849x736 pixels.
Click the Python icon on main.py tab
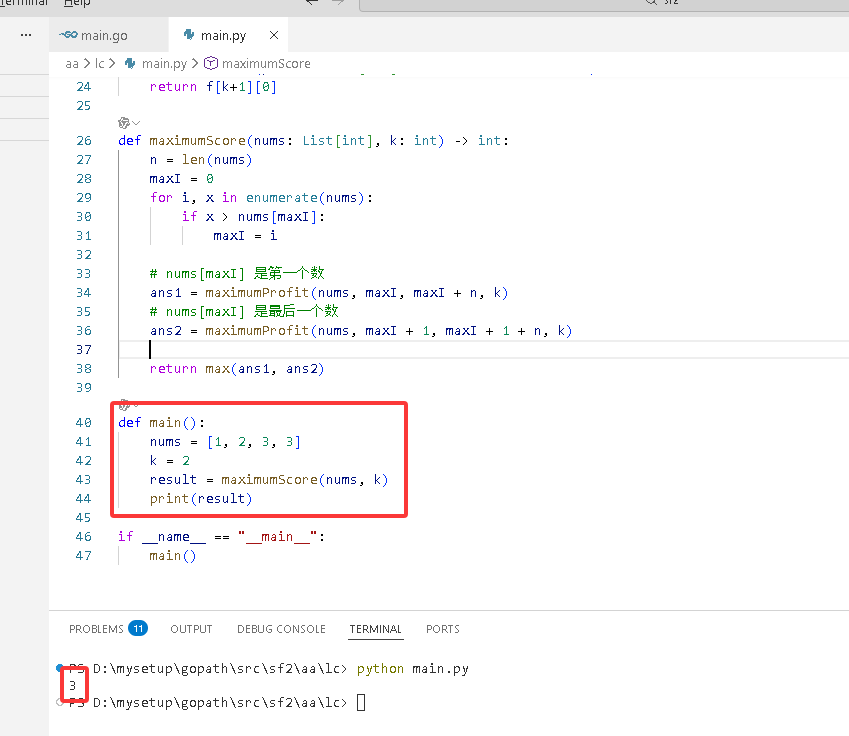[x=189, y=35]
